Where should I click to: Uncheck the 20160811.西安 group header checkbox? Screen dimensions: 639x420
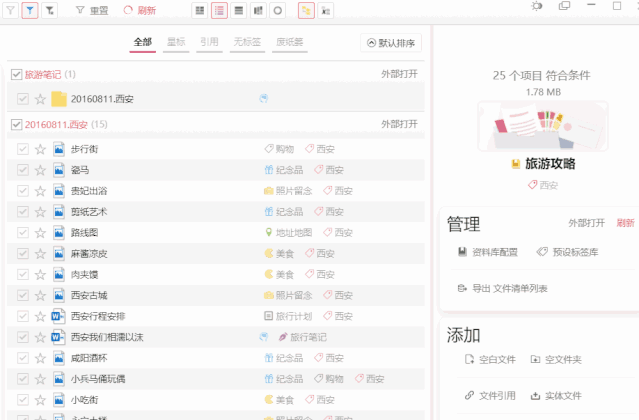point(16,124)
